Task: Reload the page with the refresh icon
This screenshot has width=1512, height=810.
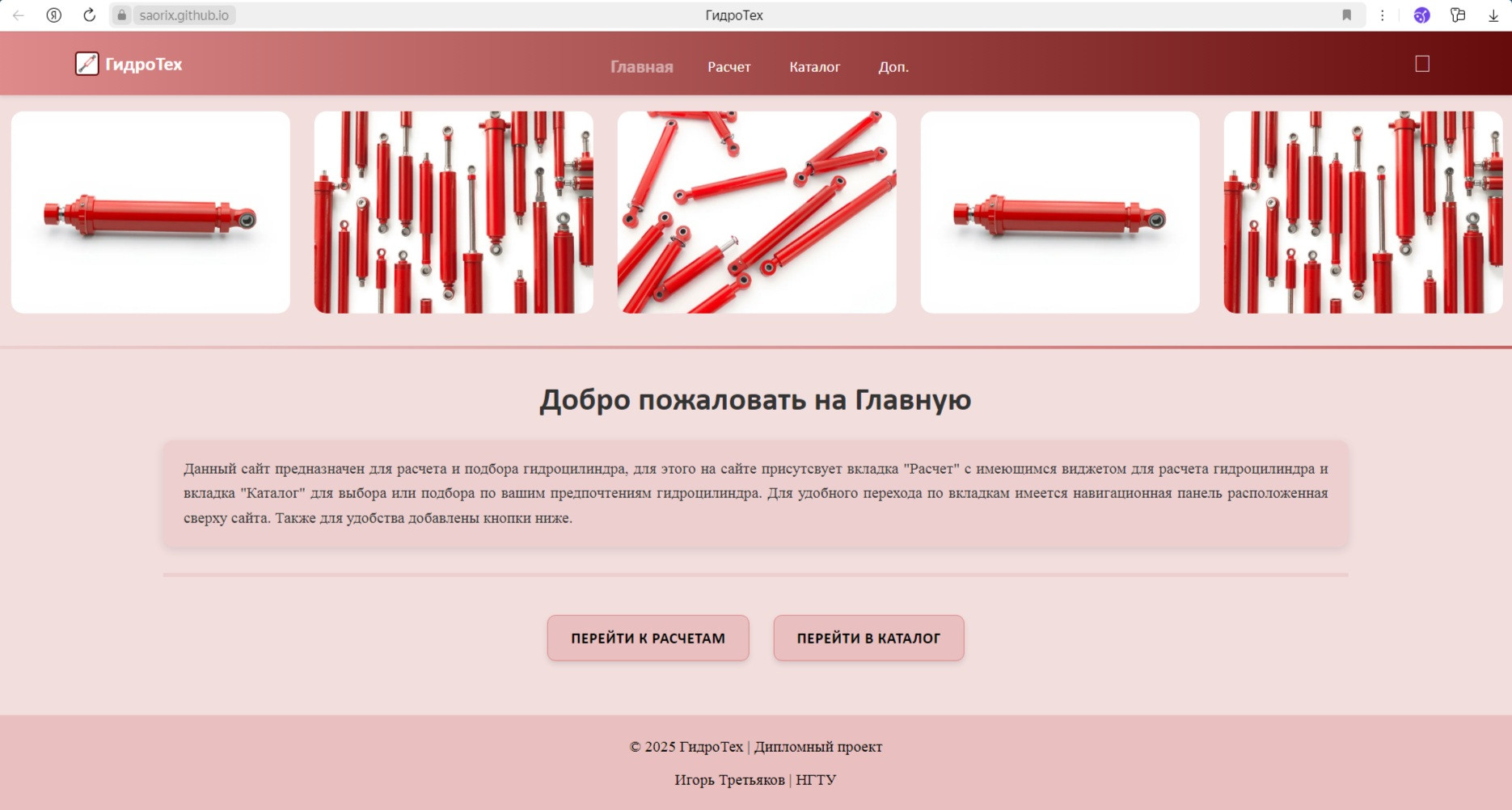Action: point(90,15)
